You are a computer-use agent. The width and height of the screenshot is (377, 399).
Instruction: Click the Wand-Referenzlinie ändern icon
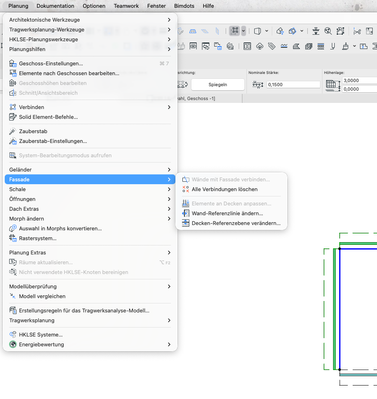pyautogui.click(x=186, y=213)
